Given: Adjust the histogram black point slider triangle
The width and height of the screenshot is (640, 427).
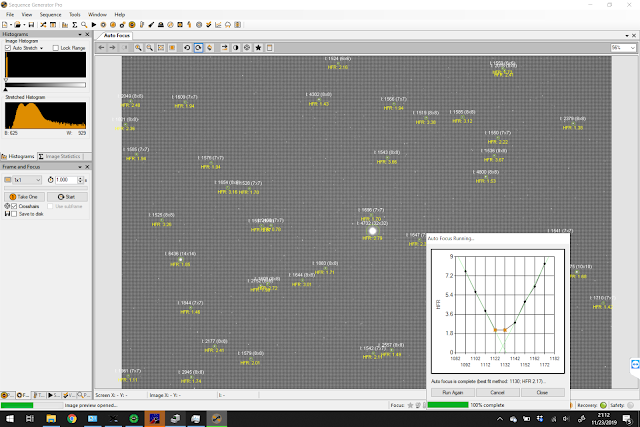Looking at the screenshot, I should [x=6, y=89].
